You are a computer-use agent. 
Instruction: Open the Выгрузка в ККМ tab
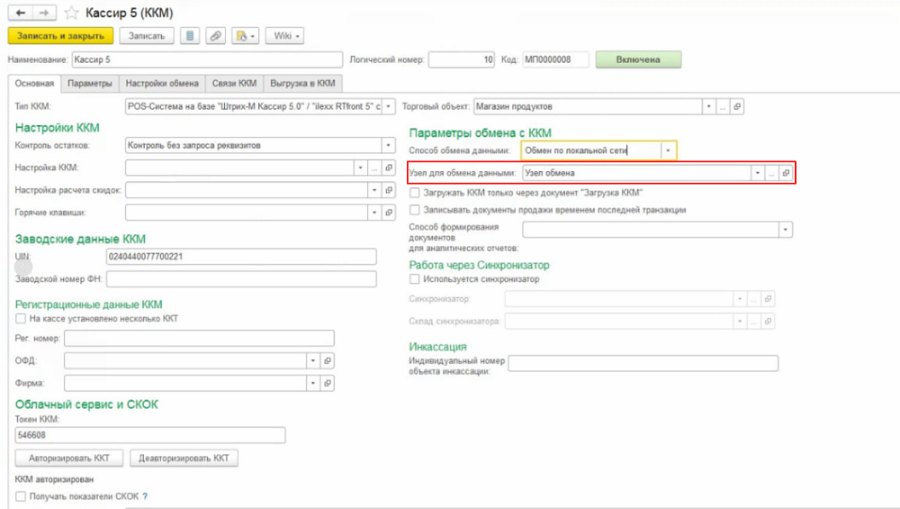pos(302,83)
